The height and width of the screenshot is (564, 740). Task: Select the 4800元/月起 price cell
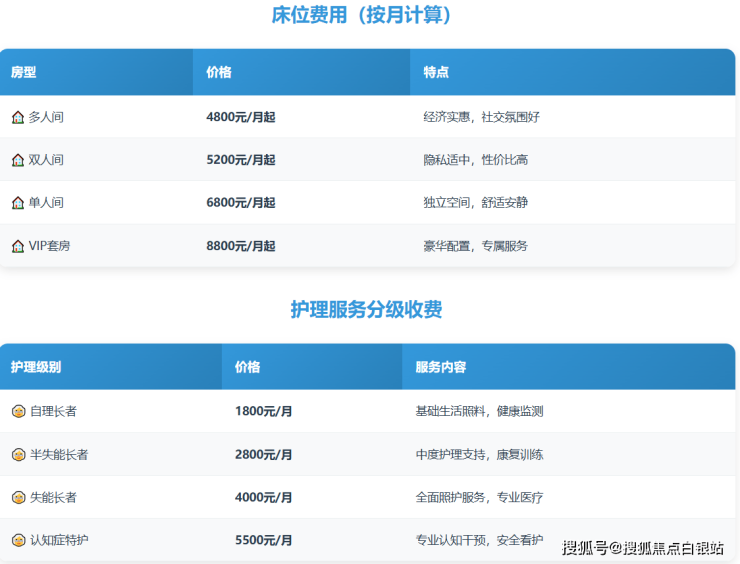(x=240, y=117)
